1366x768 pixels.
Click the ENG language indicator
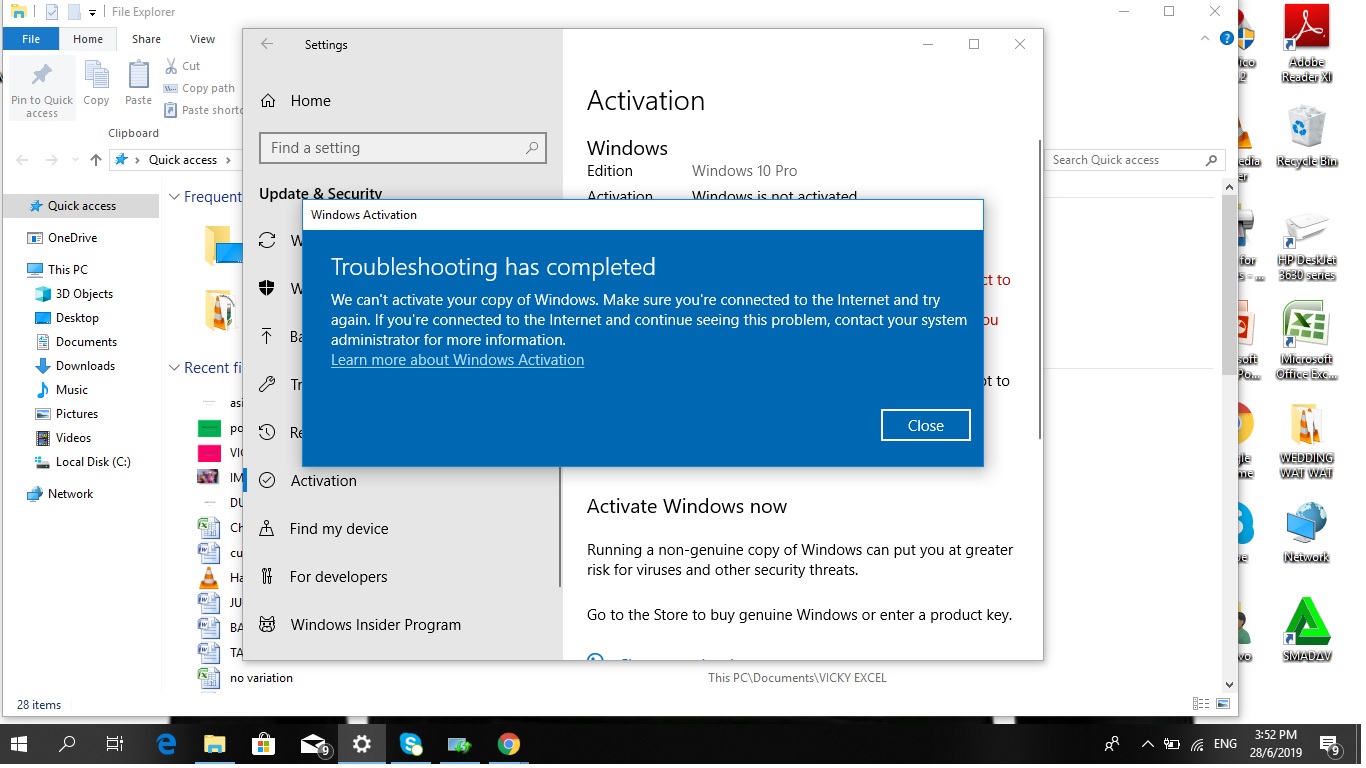coord(1225,744)
